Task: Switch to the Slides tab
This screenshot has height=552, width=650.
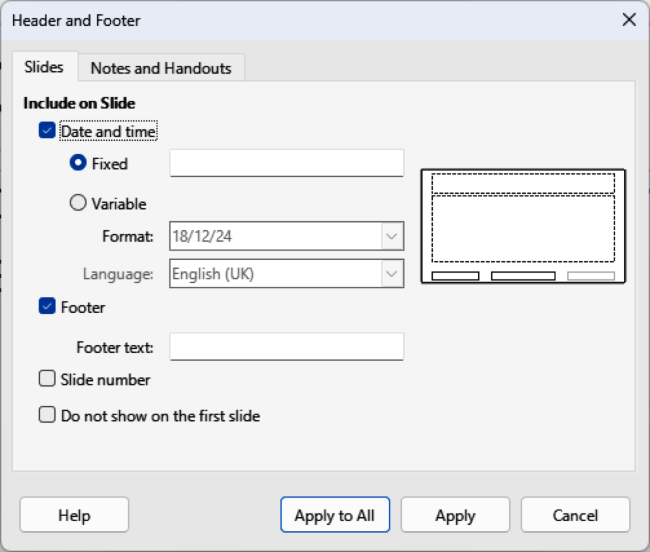Action: click(x=44, y=67)
